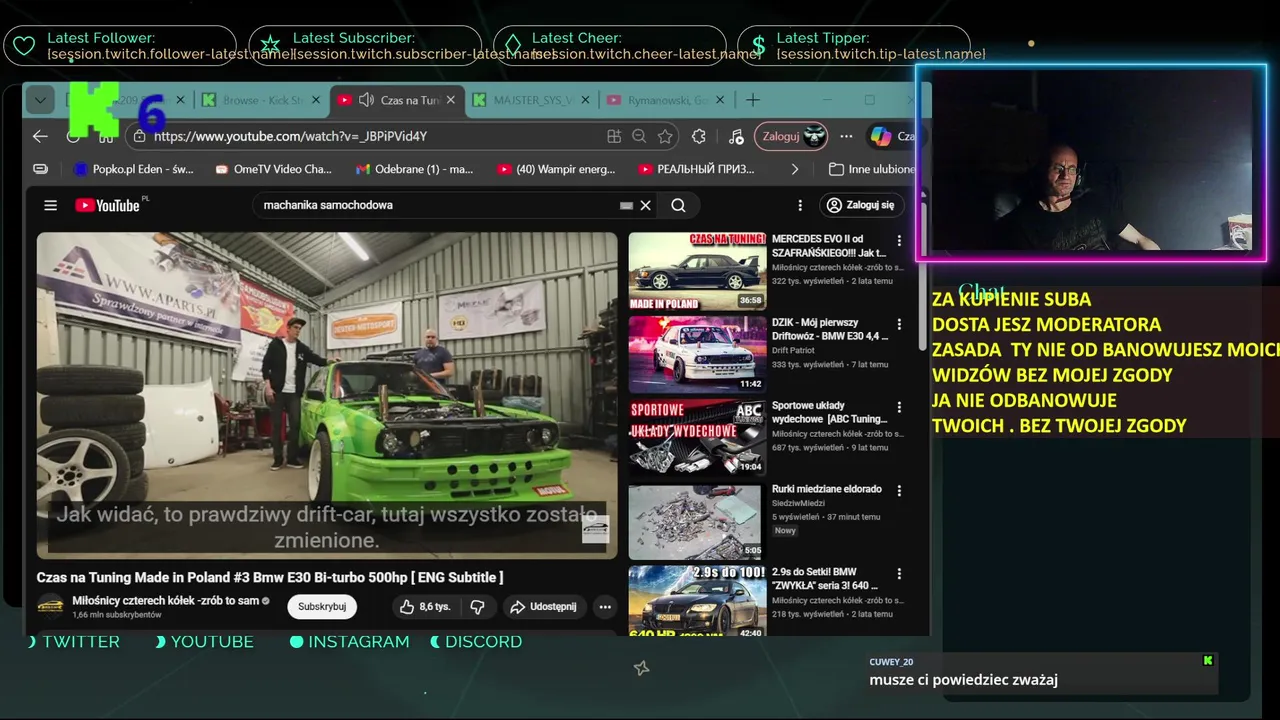
Task: Expand more bookmarks chevron
Action: [x=795, y=169]
